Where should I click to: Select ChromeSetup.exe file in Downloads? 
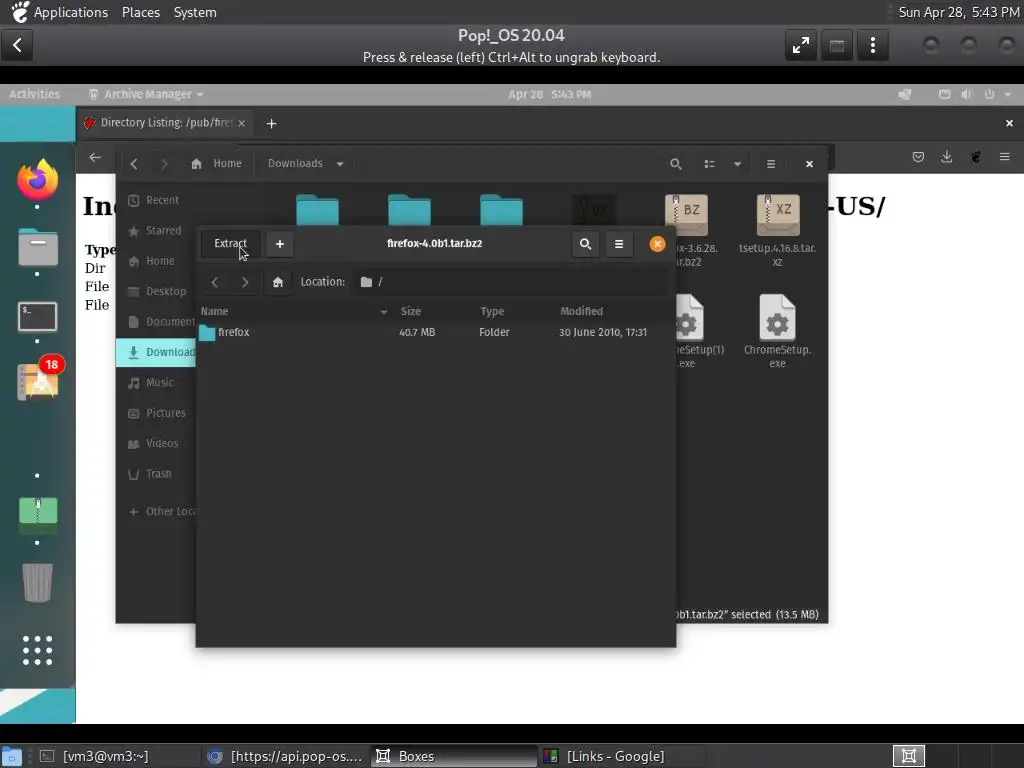point(777,330)
